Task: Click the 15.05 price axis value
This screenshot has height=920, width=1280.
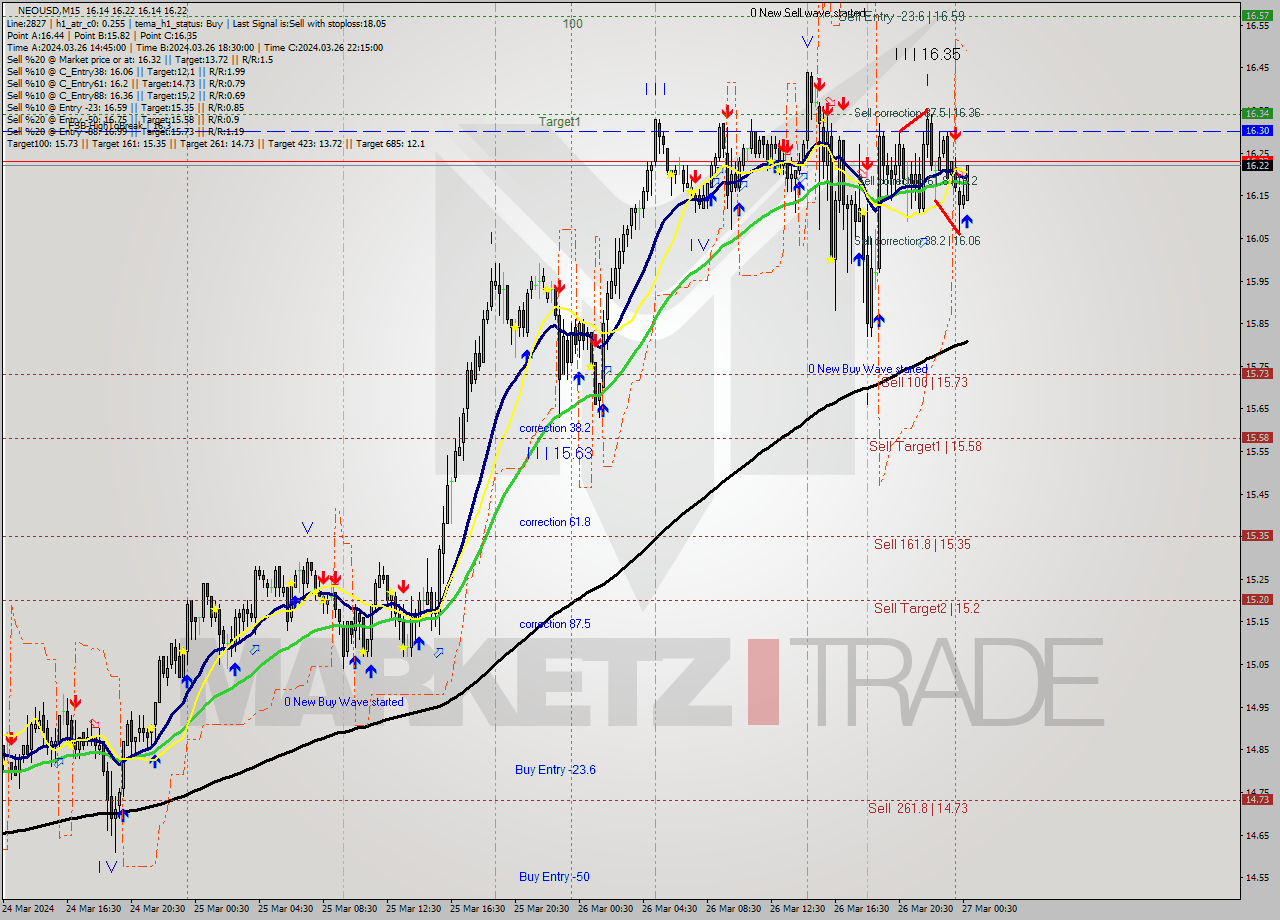Action: coord(1256,664)
